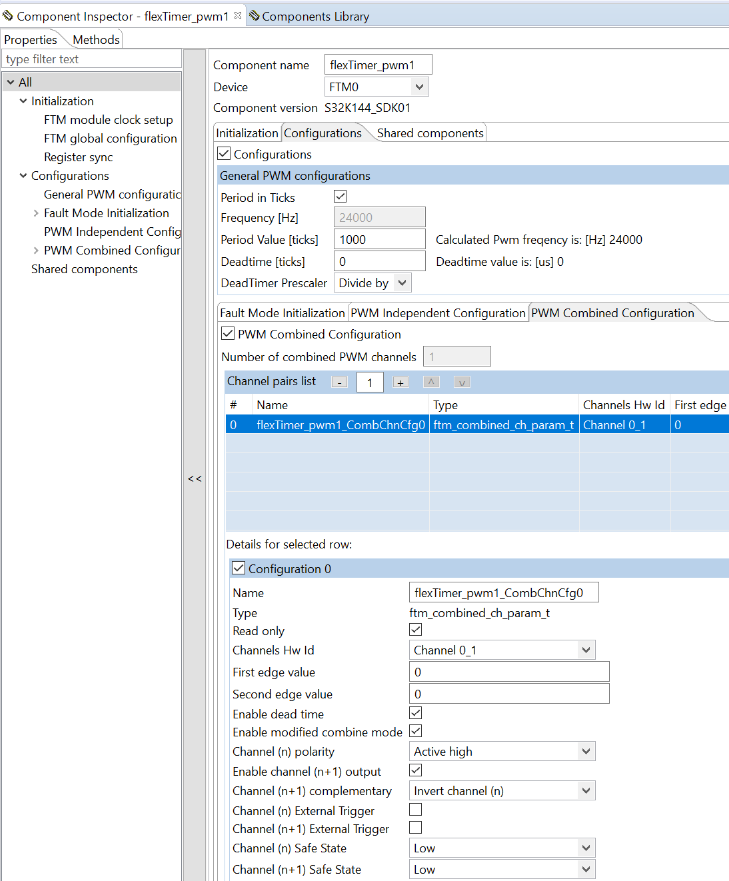Switch to the Methods tab

pos(96,40)
